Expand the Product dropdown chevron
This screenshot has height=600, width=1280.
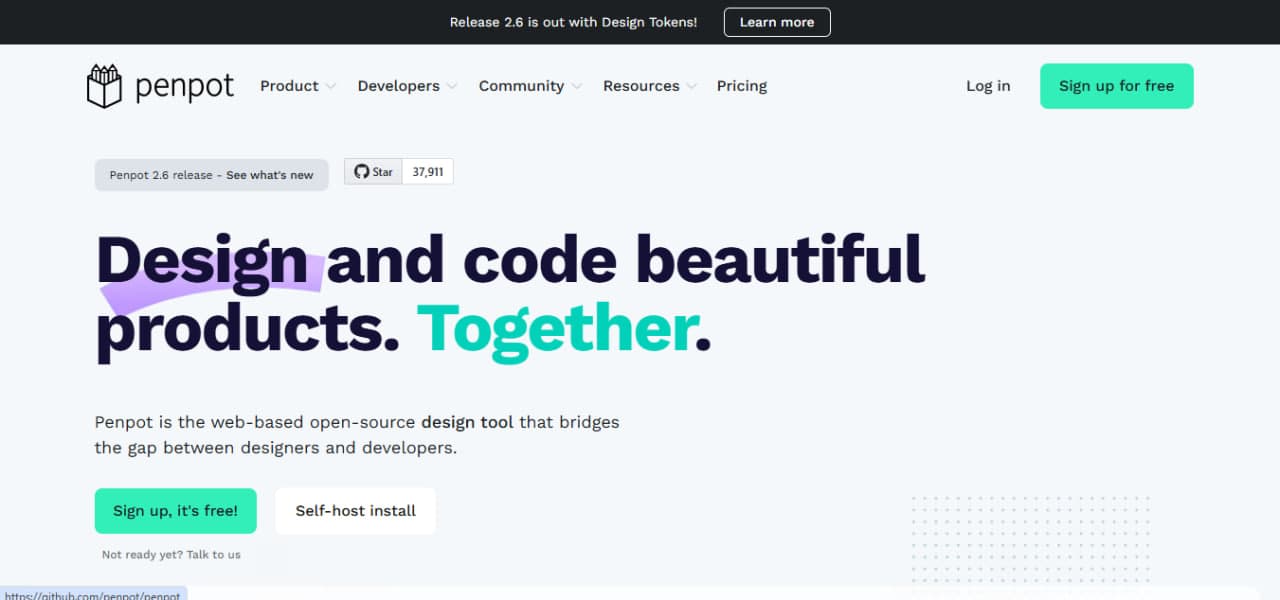[331, 87]
